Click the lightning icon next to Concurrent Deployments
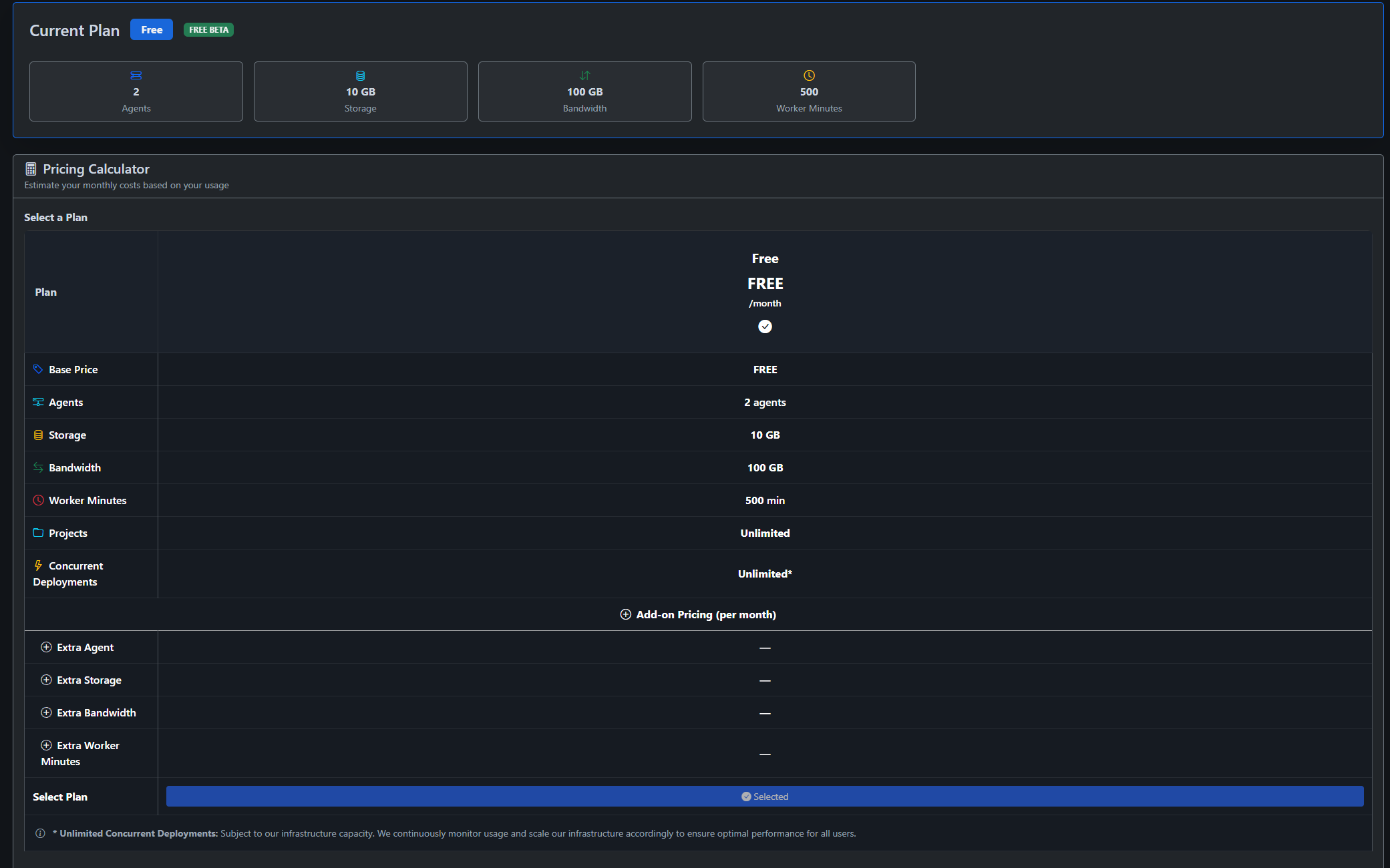The height and width of the screenshot is (868, 1390). tap(38, 566)
